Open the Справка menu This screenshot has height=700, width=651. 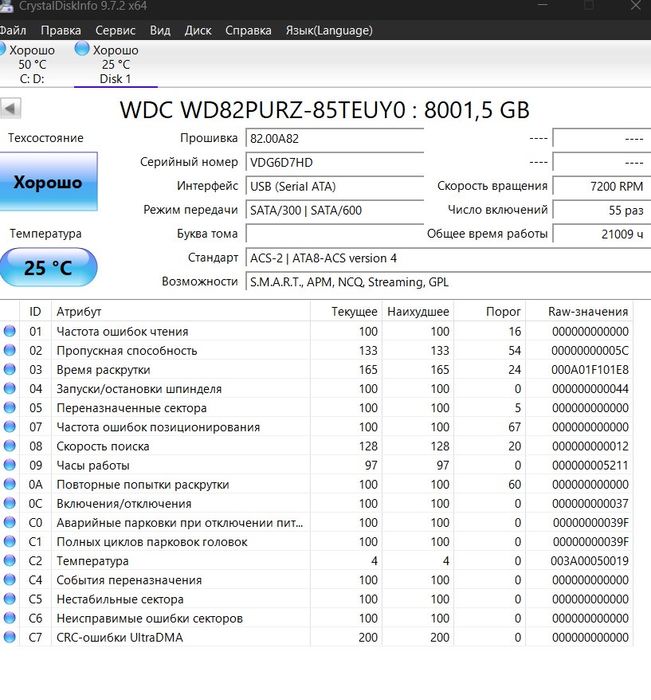click(x=248, y=30)
